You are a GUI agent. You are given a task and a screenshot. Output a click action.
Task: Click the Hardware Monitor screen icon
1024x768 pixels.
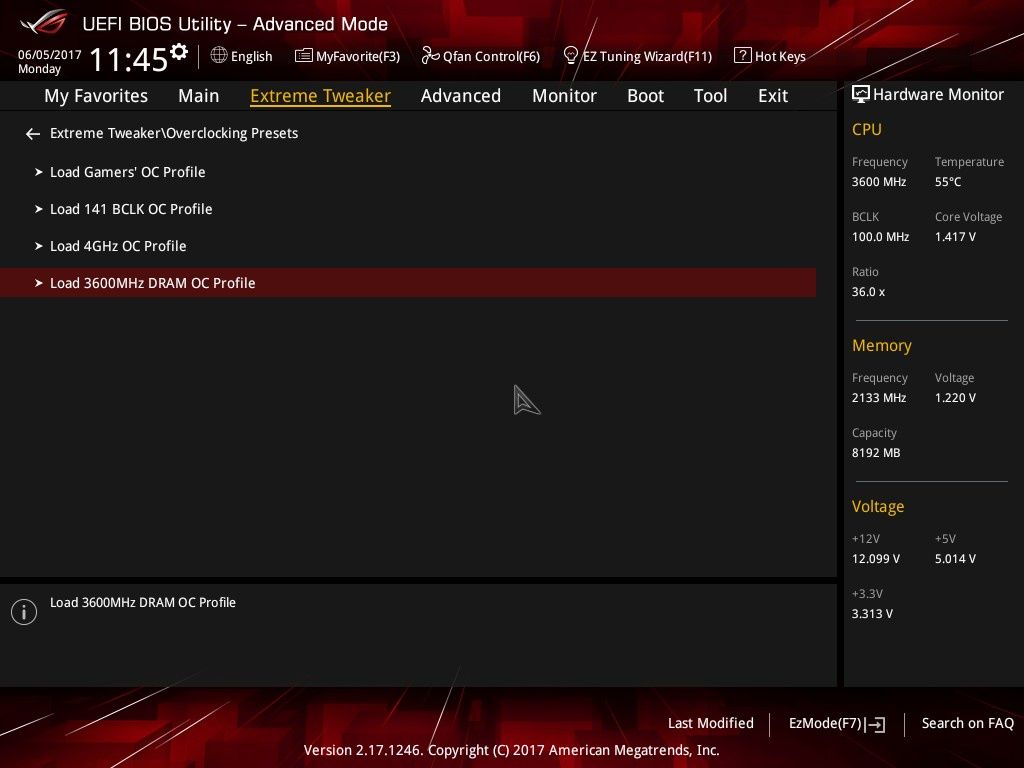tap(861, 95)
